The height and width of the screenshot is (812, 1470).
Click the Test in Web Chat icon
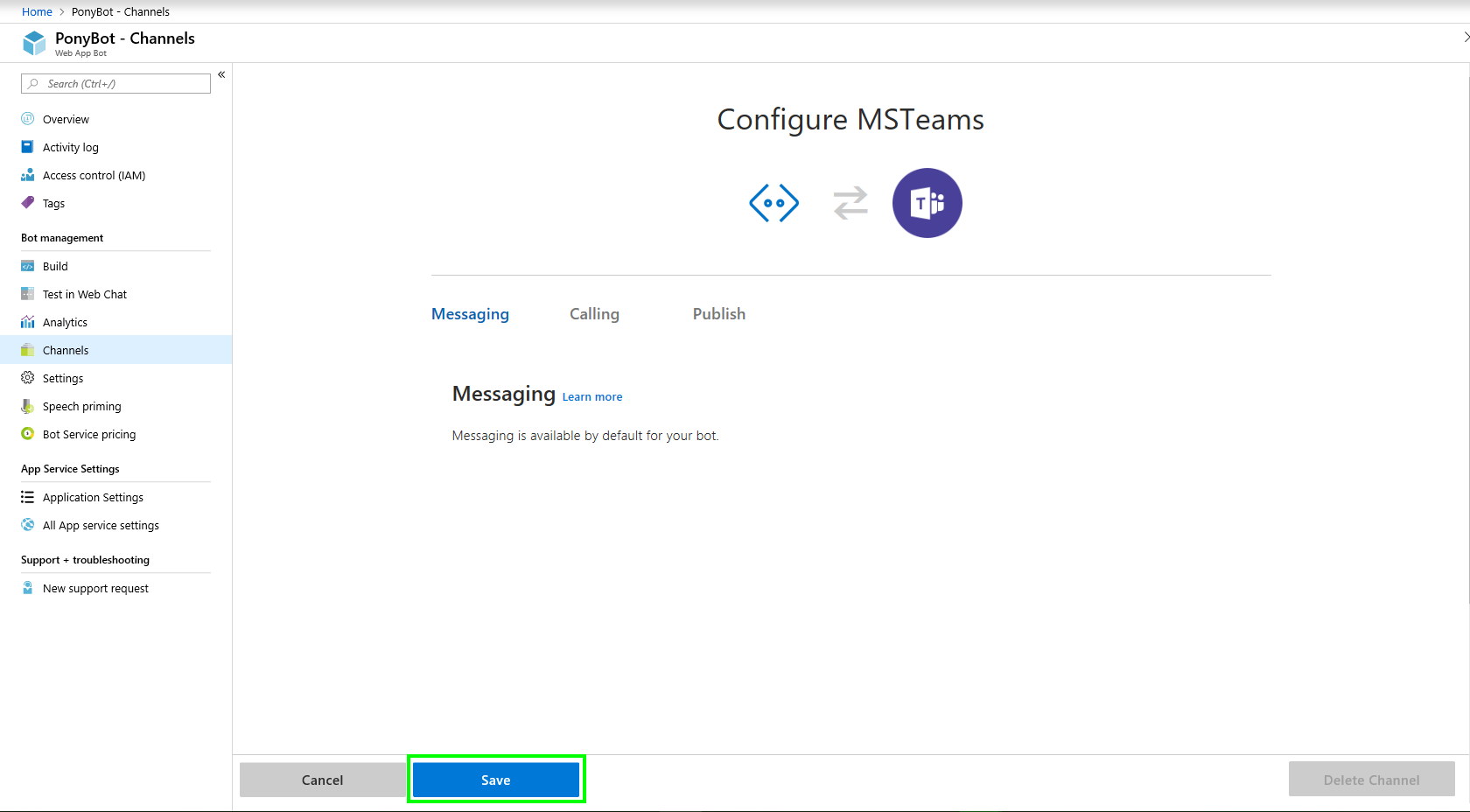coord(28,294)
